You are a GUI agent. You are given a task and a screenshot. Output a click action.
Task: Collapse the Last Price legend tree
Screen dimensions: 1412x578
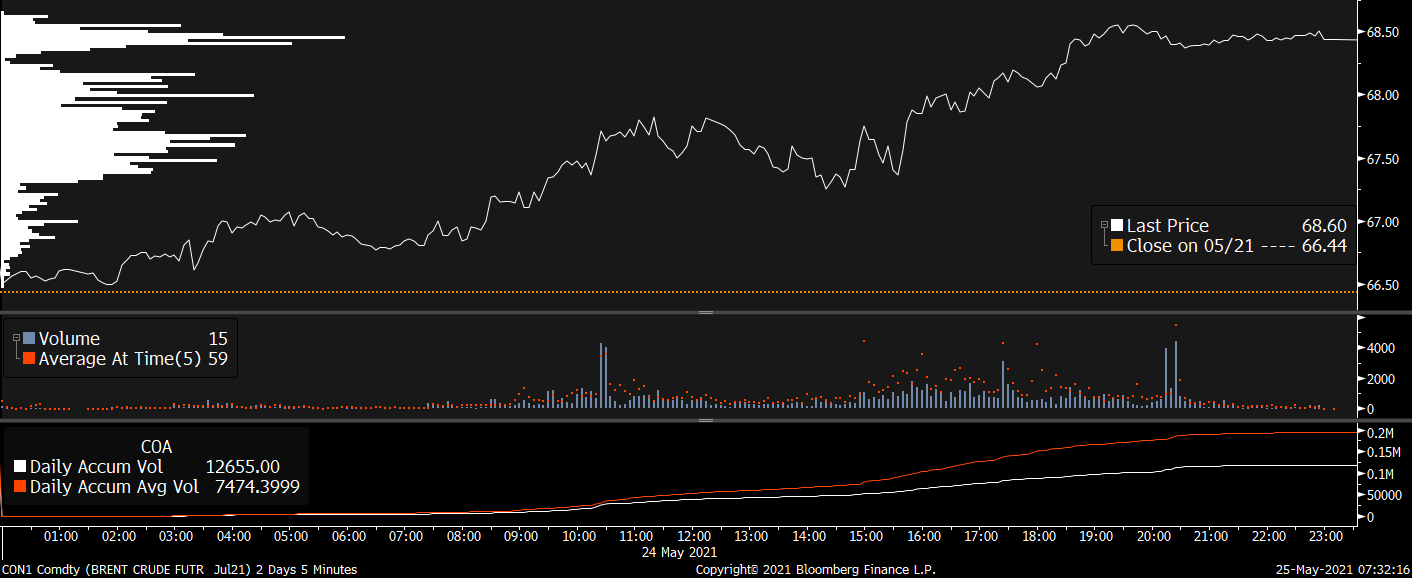point(1104,226)
